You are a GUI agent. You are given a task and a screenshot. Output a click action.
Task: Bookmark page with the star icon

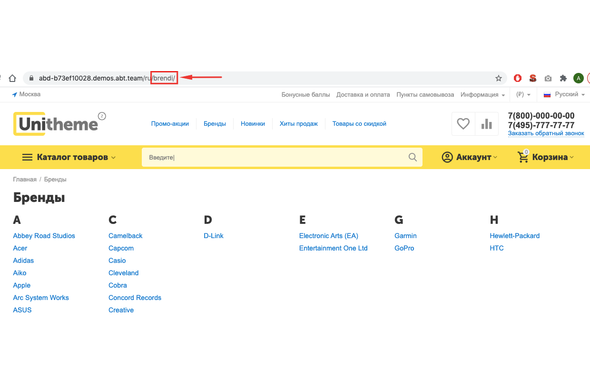(498, 78)
